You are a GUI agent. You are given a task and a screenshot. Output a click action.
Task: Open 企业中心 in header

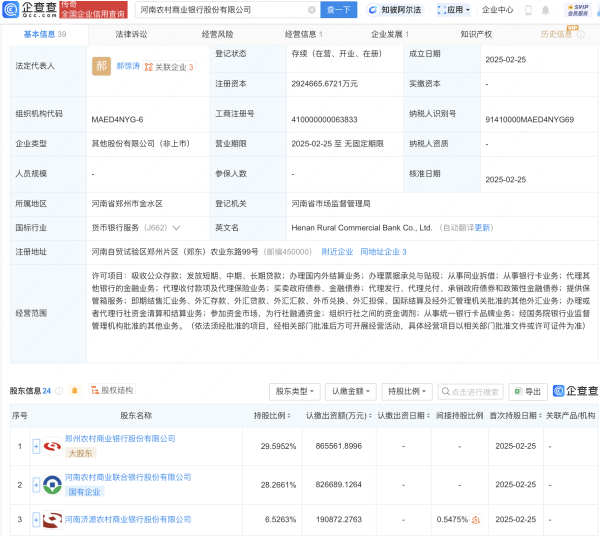pos(497,10)
